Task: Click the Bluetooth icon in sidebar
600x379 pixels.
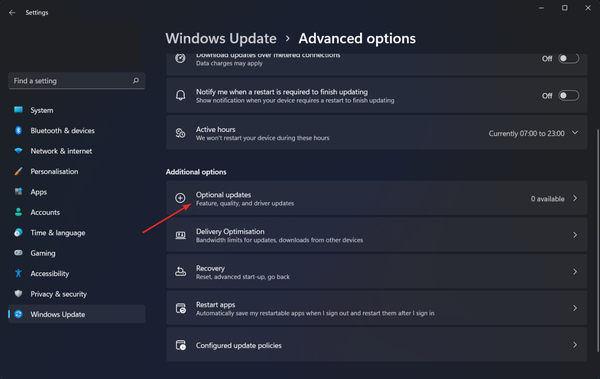Action: pyautogui.click(x=18, y=130)
